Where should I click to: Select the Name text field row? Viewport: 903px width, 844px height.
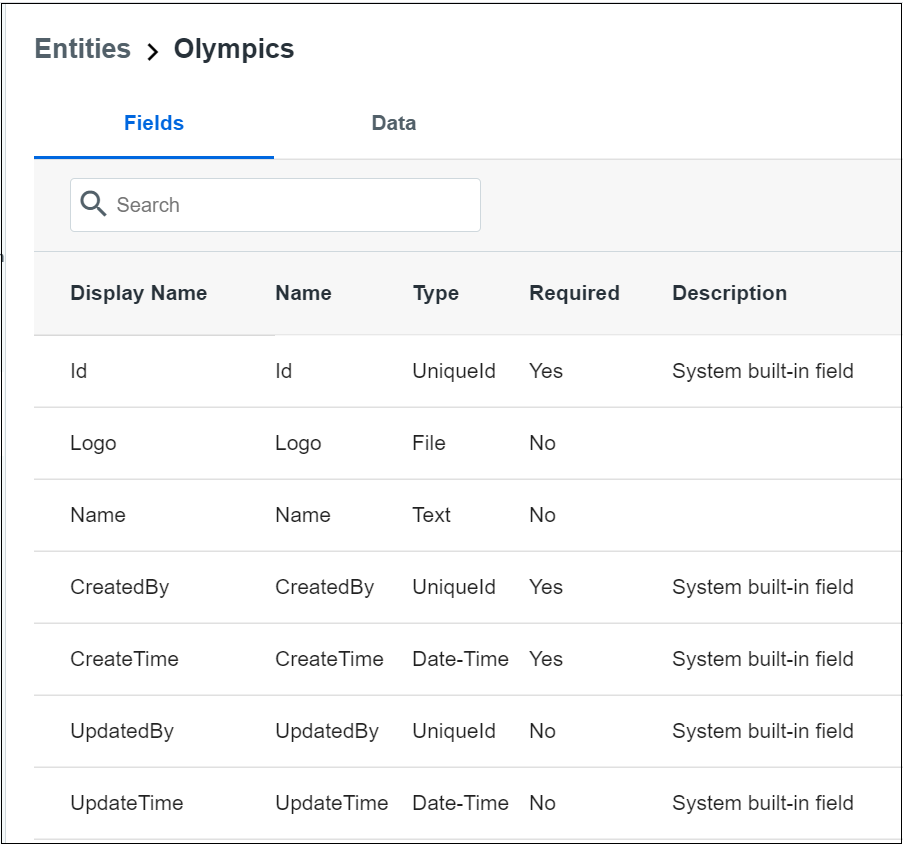(x=98, y=515)
